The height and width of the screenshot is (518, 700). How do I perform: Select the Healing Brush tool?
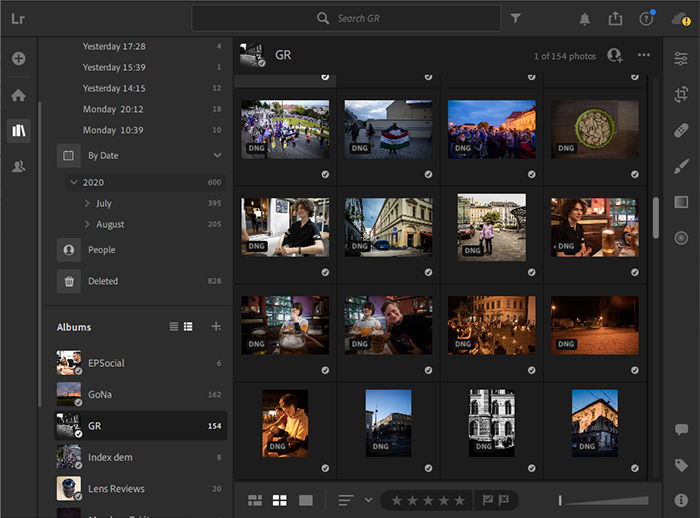click(681, 130)
